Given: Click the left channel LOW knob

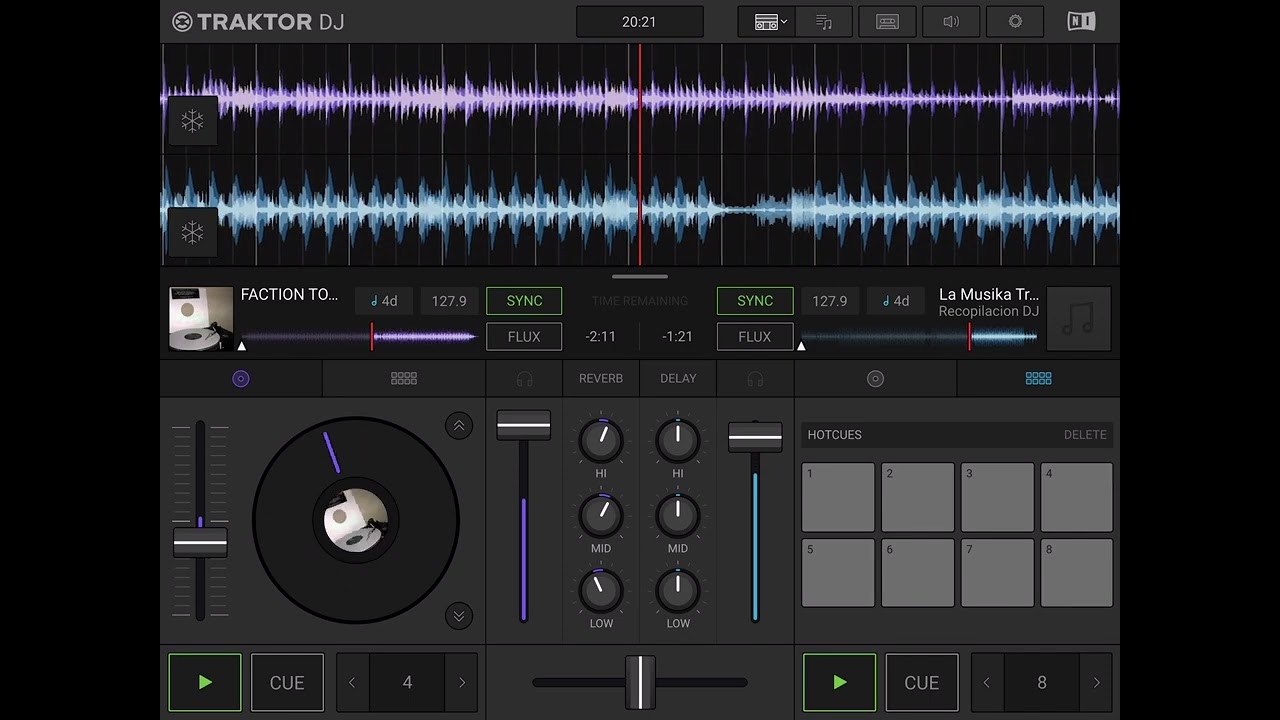Looking at the screenshot, I should (601, 591).
